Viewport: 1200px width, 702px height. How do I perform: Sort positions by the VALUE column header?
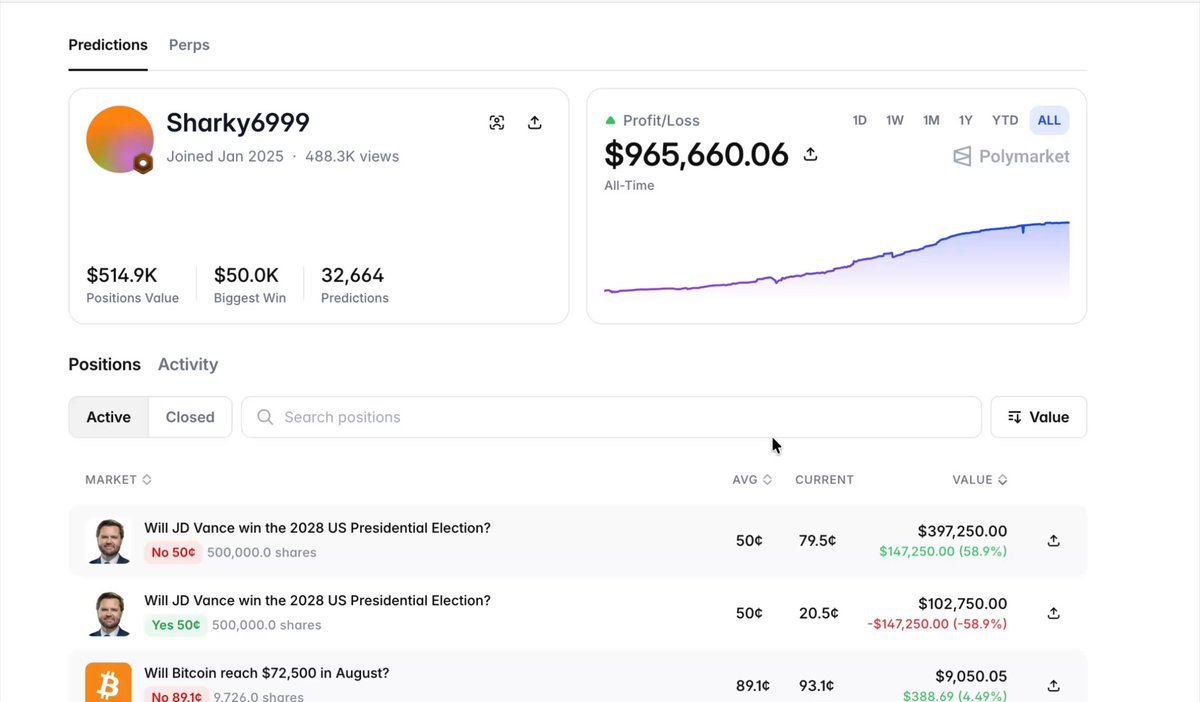(x=980, y=480)
